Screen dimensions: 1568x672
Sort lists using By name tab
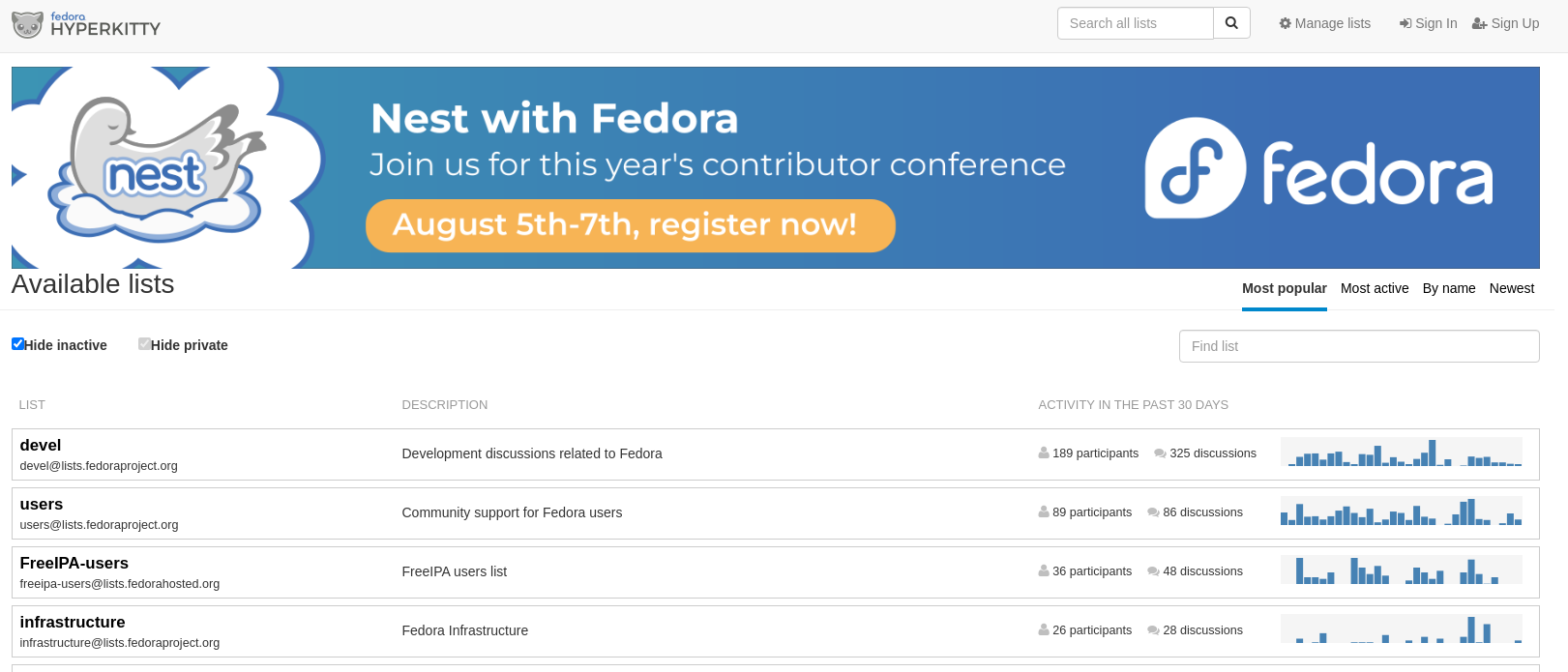pos(1449,288)
